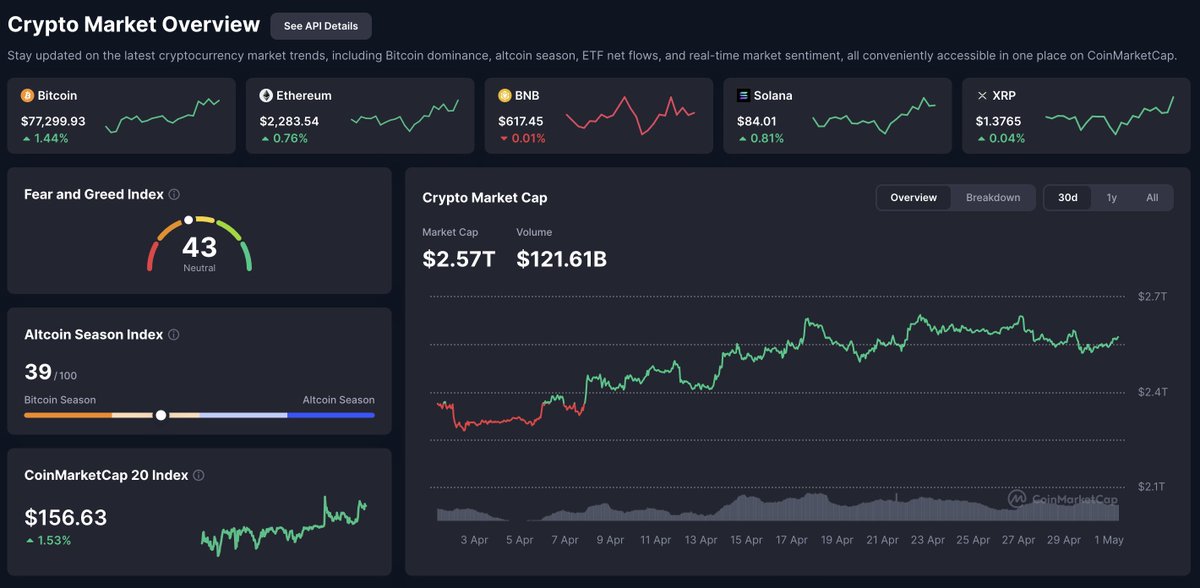Click the Bitcoin name link
The image size is (1200, 588).
[57, 96]
